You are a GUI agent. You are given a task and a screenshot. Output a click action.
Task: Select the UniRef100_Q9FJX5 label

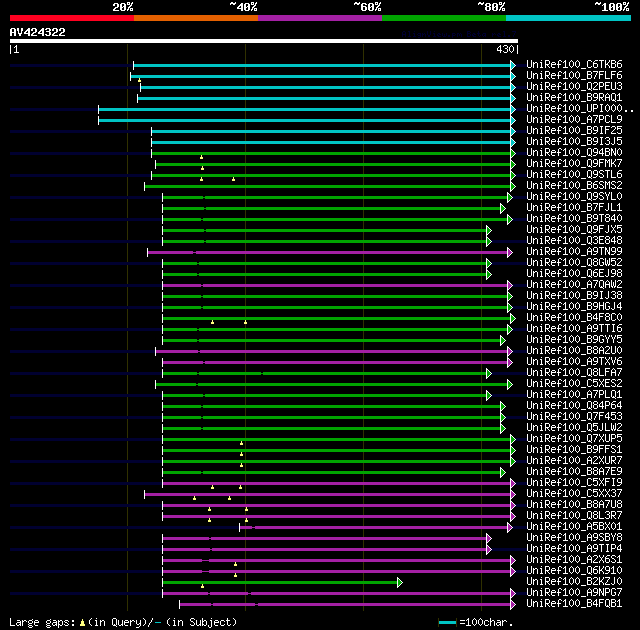[x=574, y=230]
